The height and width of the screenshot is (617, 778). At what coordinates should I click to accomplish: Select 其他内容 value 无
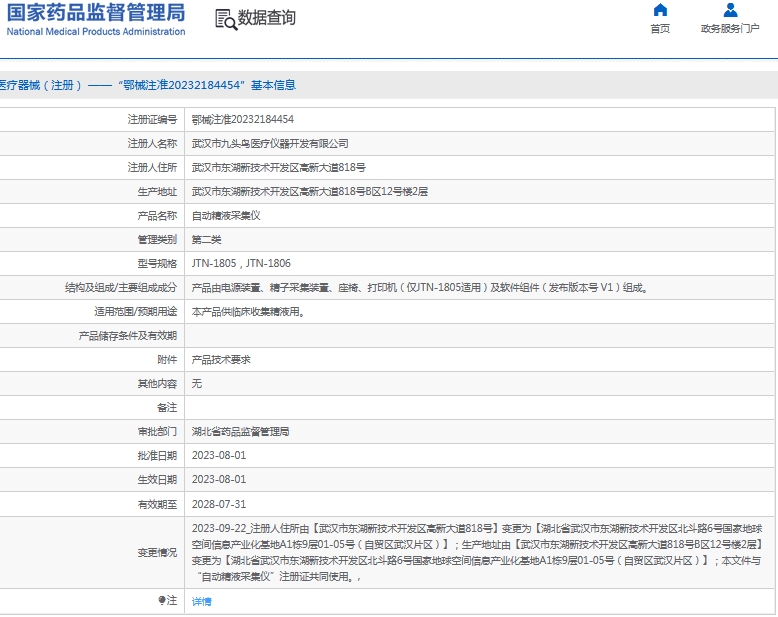[x=196, y=383]
